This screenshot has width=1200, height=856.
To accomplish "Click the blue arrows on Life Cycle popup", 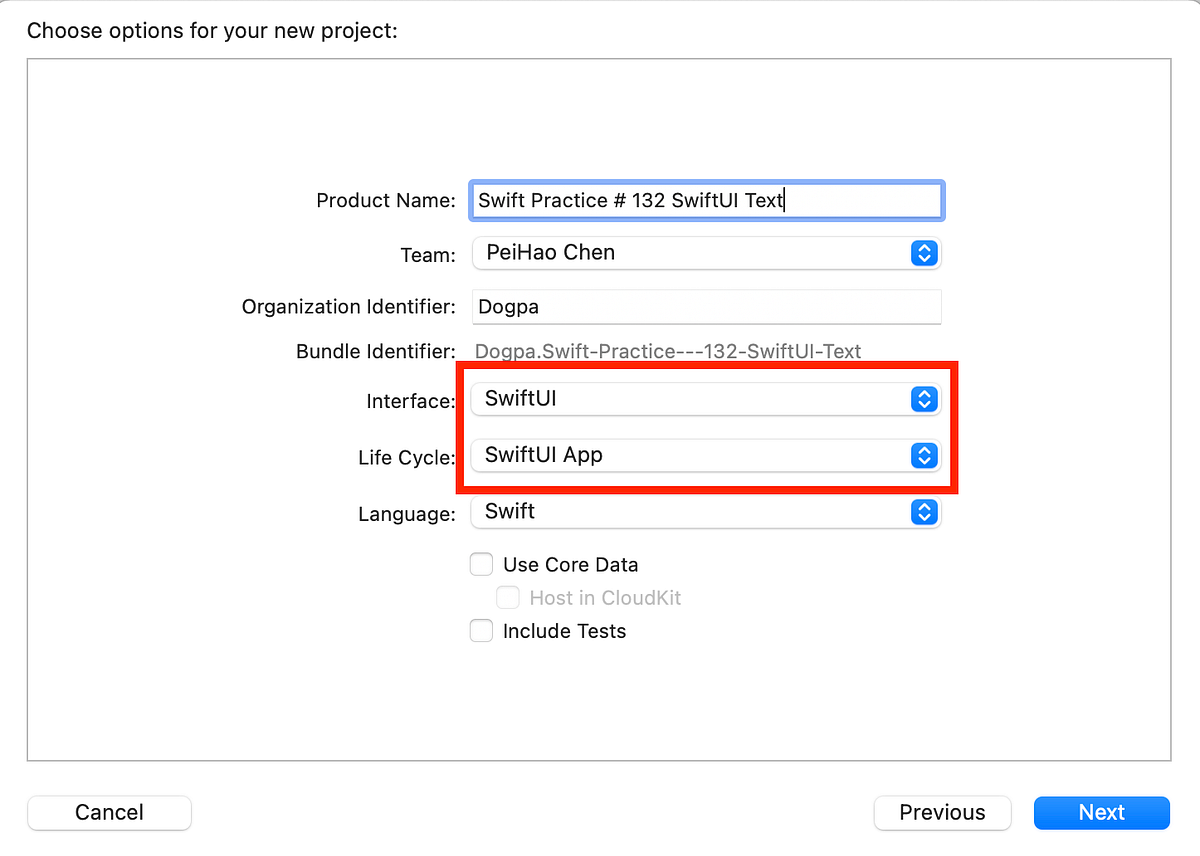I will [924, 456].
